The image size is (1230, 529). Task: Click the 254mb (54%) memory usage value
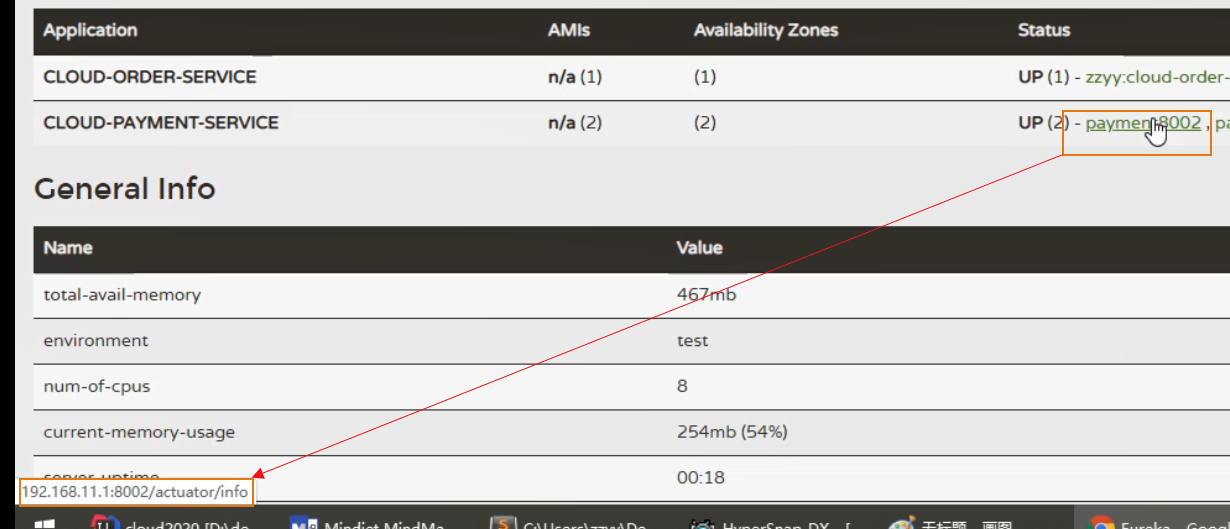[x=732, y=432]
